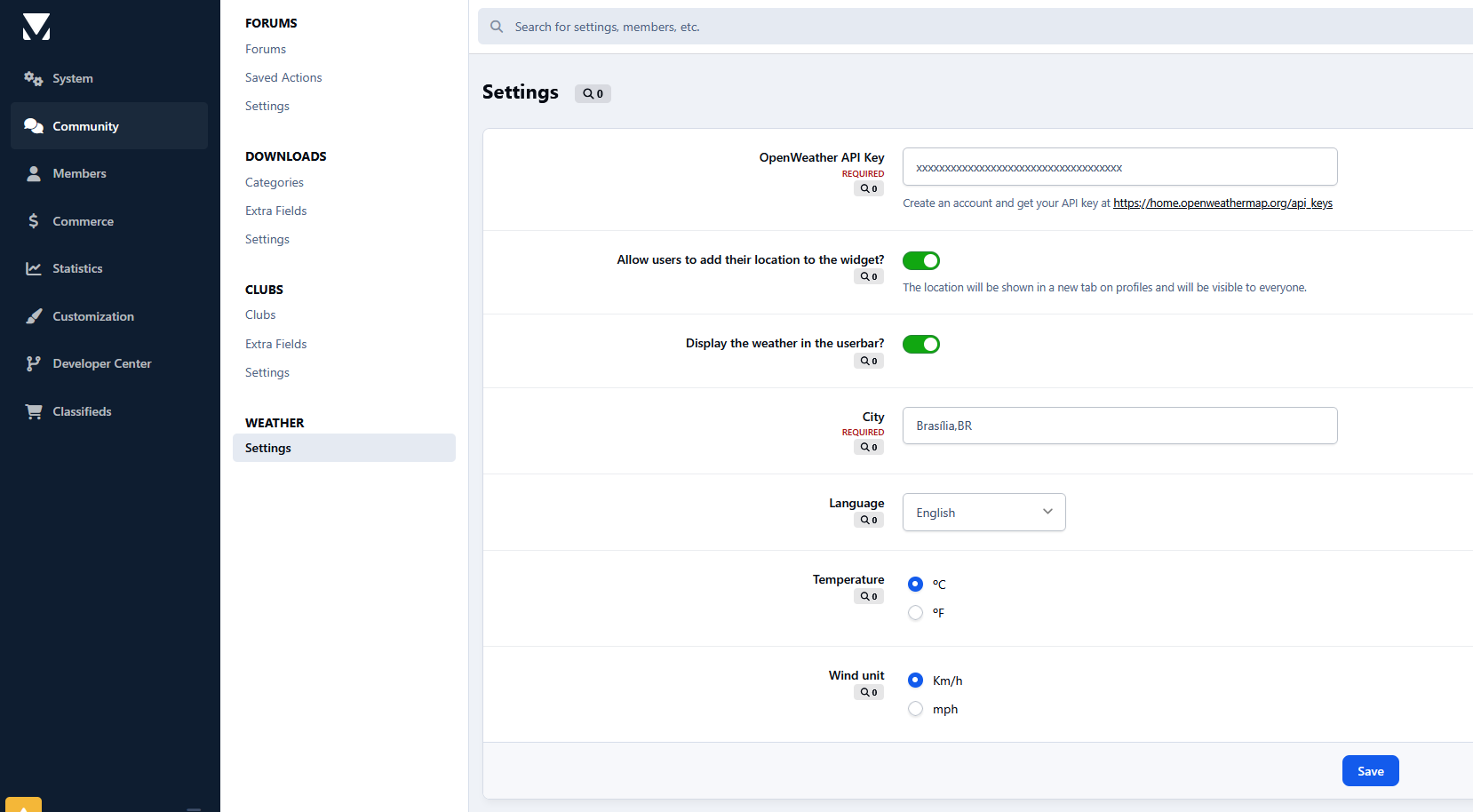This screenshot has width=1473, height=812.
Task: Click the Classifieds shopping cart icon
Action: click(x=34, y=411)
